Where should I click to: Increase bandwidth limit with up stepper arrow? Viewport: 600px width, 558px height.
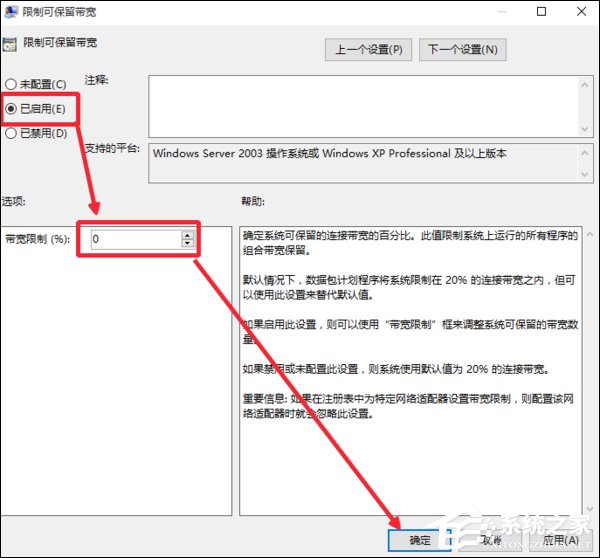[x=188, y=235]
